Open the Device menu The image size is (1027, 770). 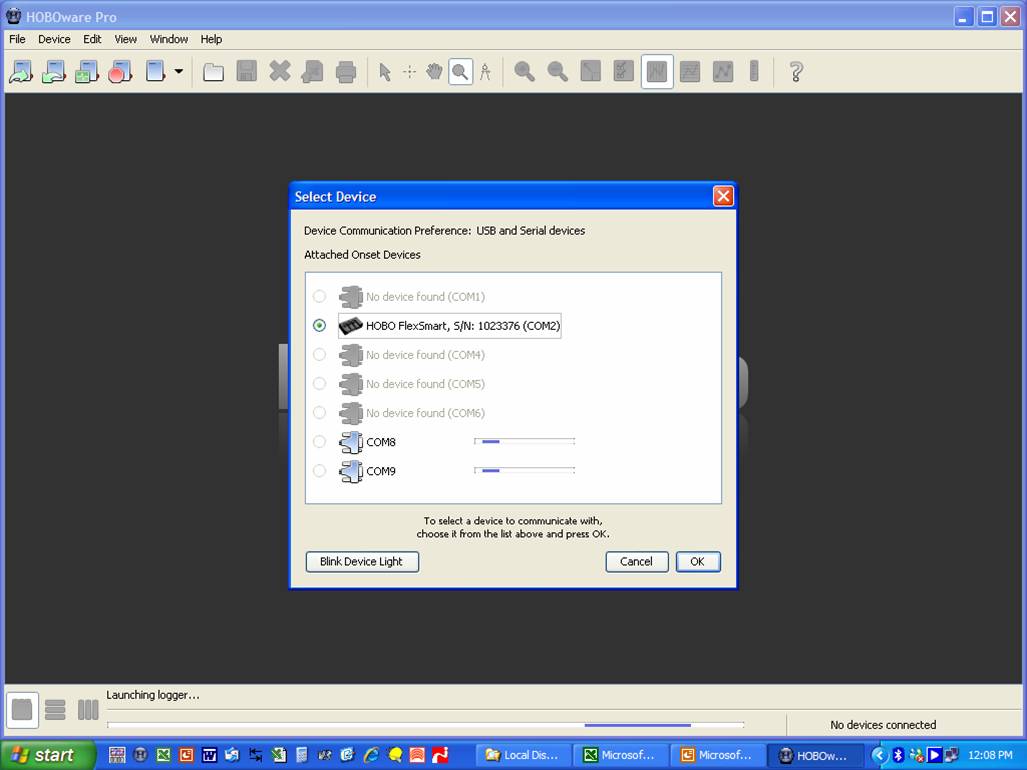[x=54, y=39]
